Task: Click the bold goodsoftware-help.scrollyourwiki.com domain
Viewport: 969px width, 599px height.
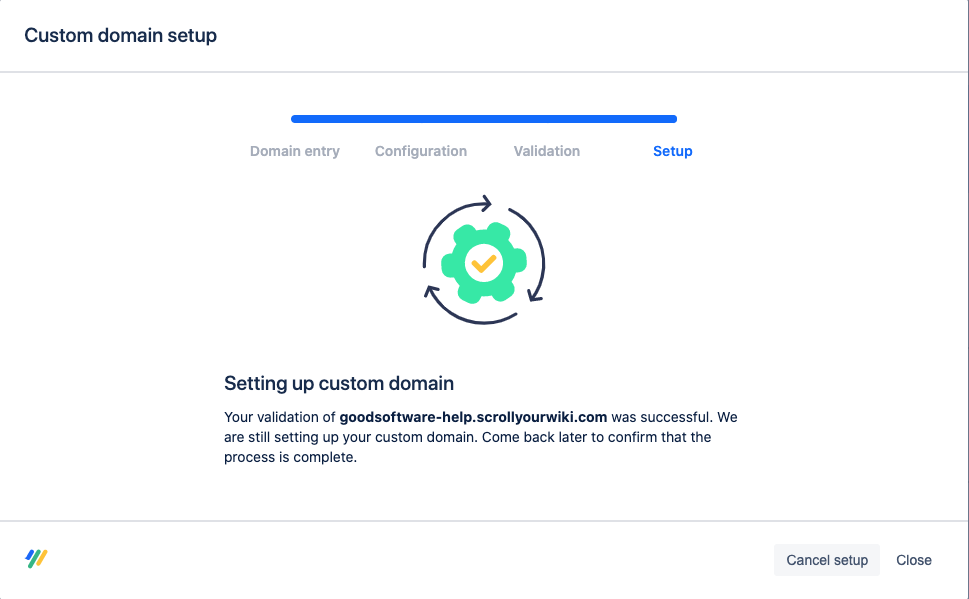Action: click(x=473, y=417)
